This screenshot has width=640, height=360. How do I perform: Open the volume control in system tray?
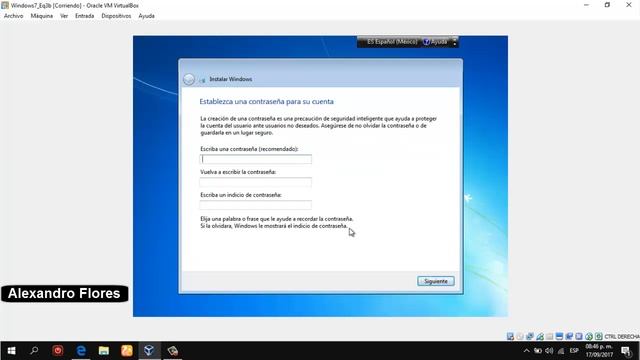coord(549,351)
